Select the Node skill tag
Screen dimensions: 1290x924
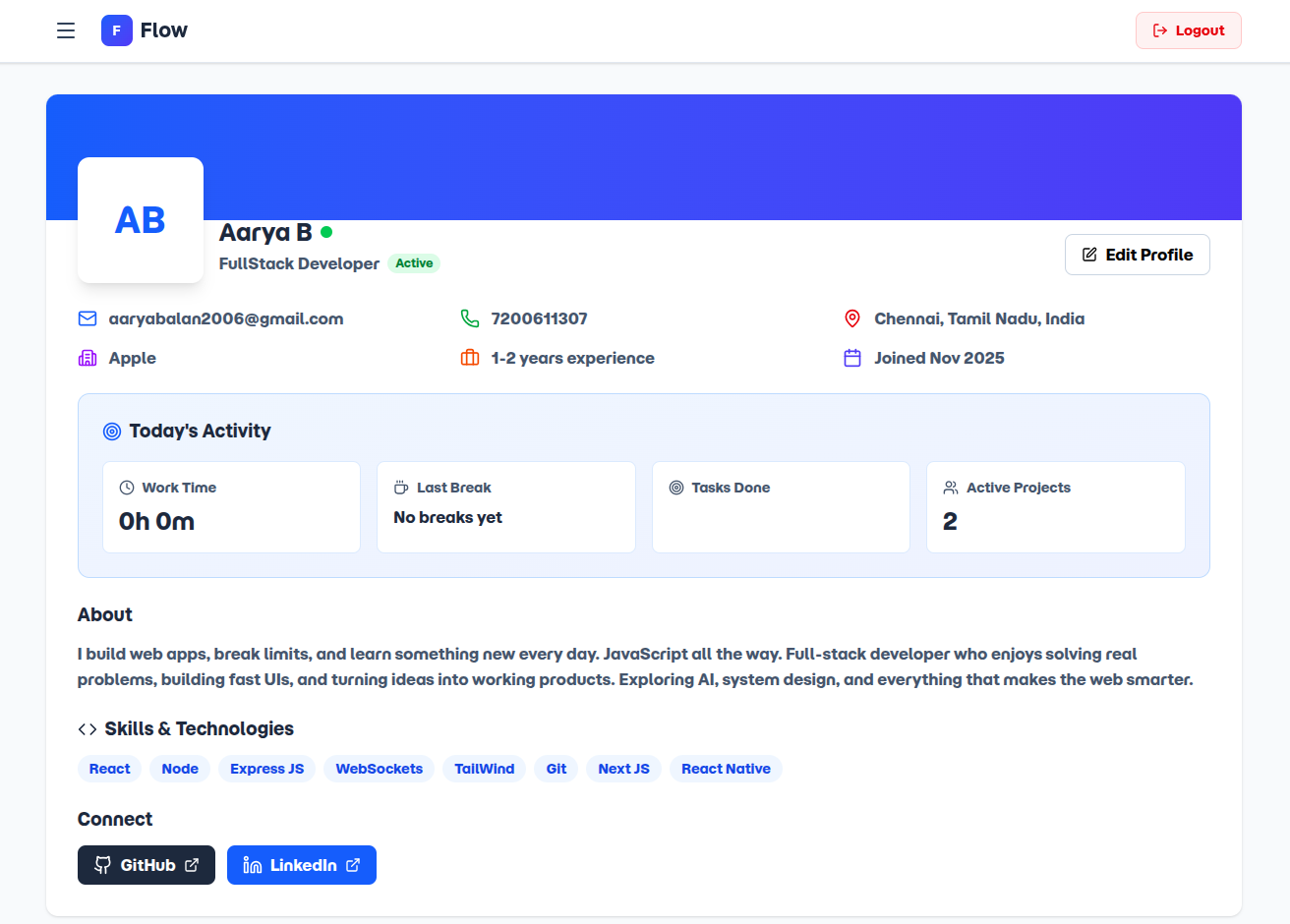tap(180, 769)
